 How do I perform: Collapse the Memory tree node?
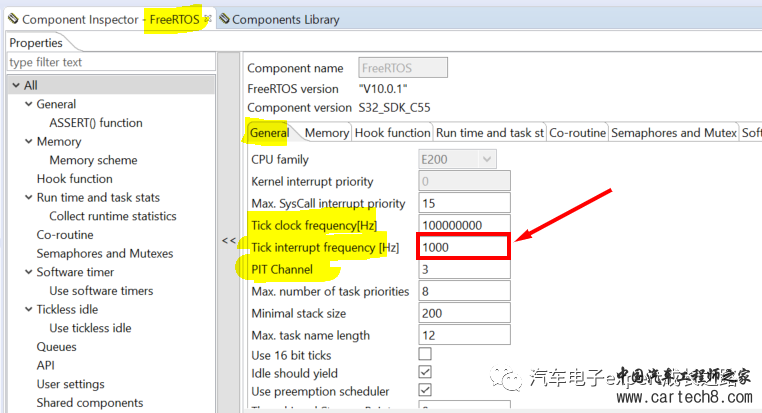(x=29, y=141)
